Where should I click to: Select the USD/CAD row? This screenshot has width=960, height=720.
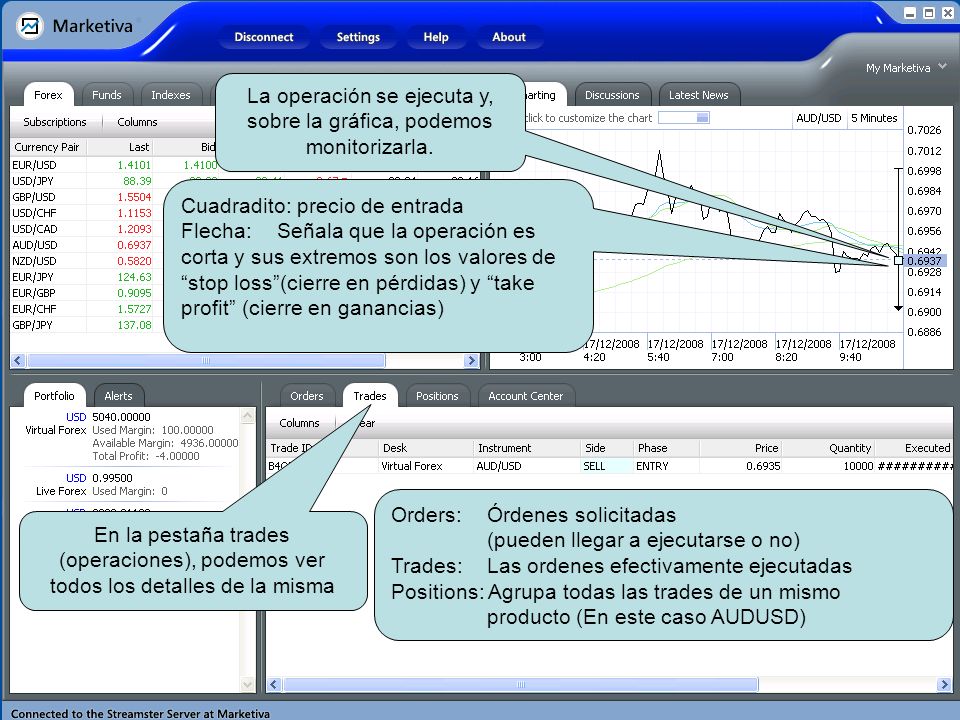(x=86, y=228)
